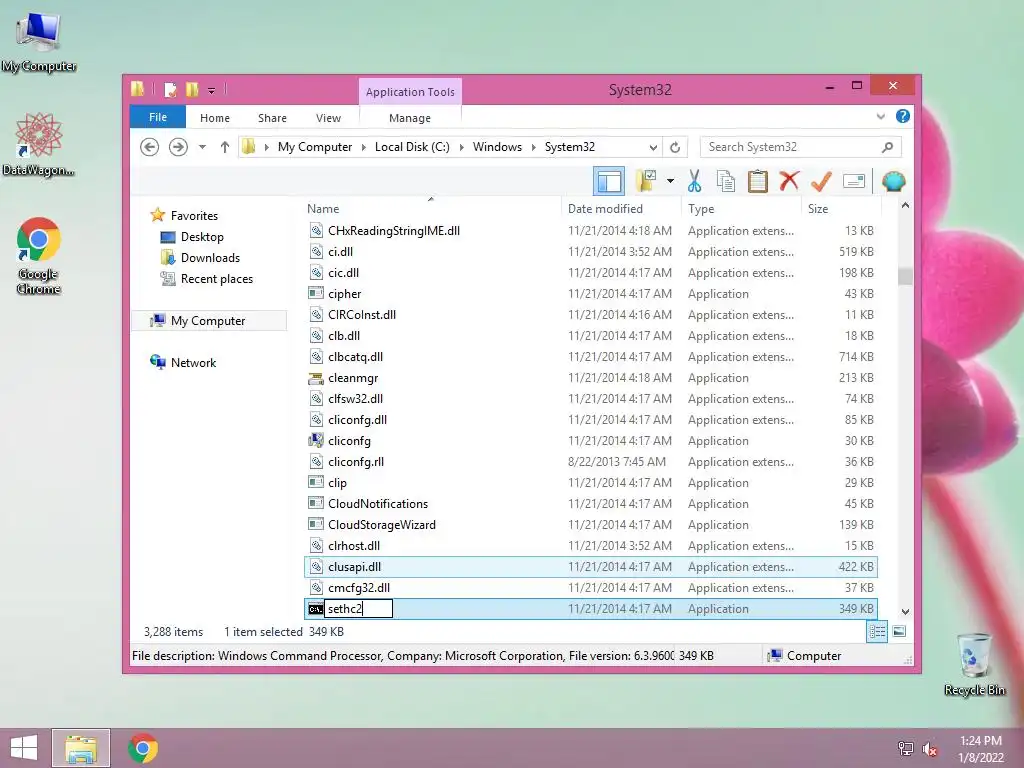This screenshot has width=1024, height=768.
Task: Click Google Chrome on the taskbar
Action: pos(143,748)
